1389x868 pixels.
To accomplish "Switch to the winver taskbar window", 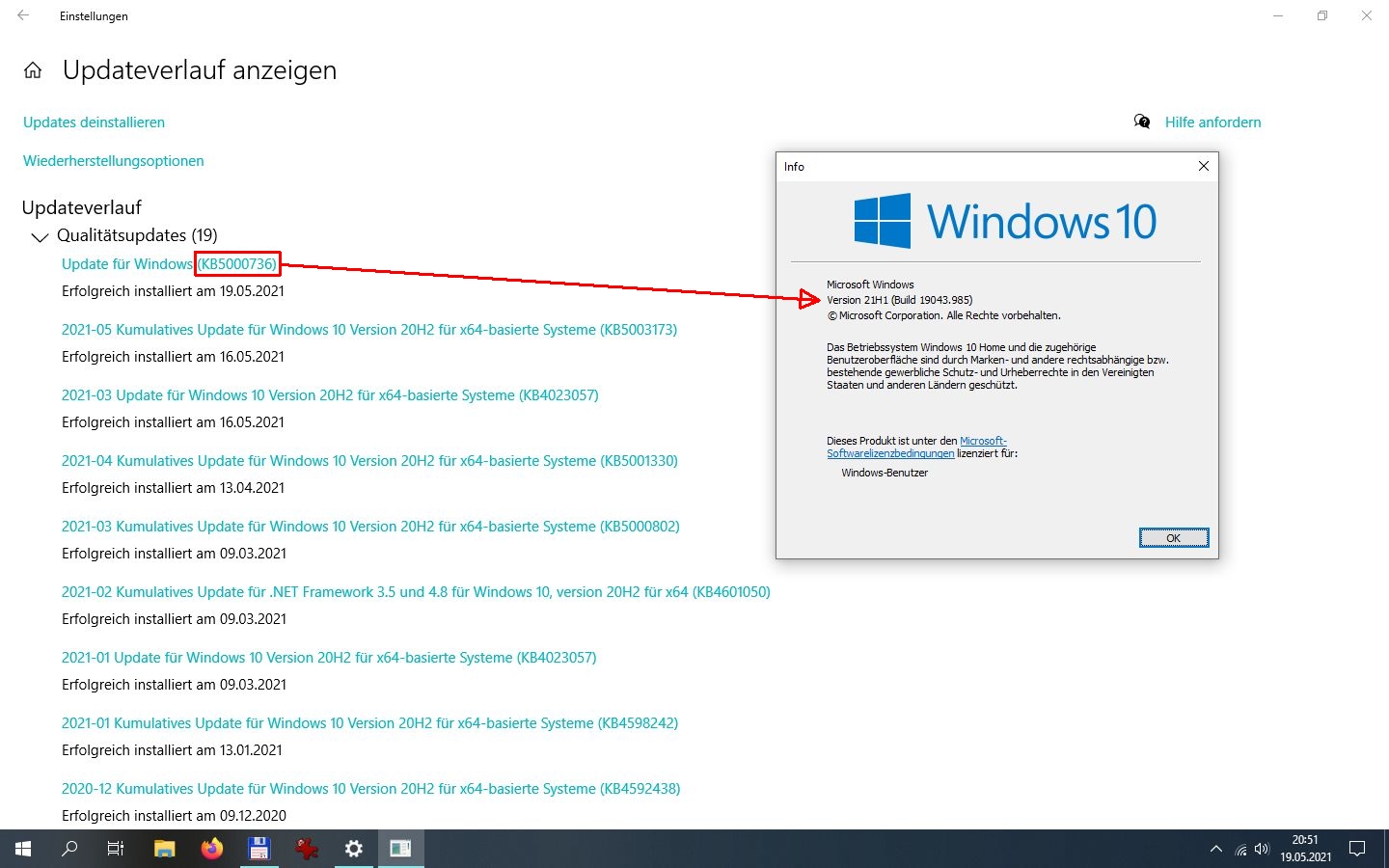I will [400, 849].
